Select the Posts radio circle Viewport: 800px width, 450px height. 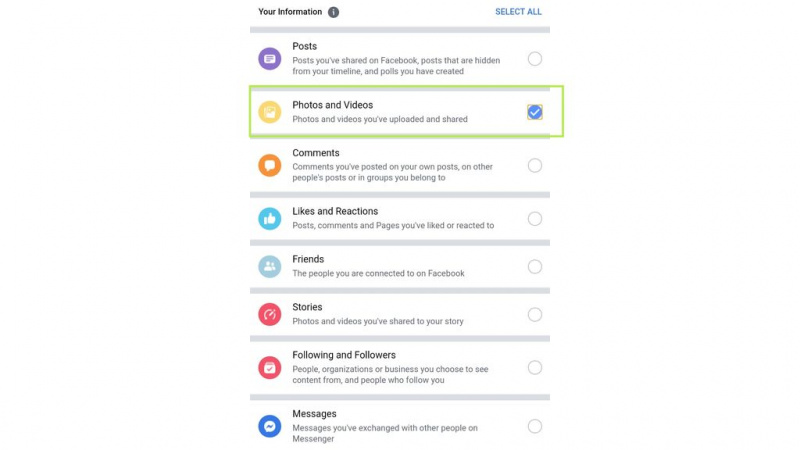[535, 59]
